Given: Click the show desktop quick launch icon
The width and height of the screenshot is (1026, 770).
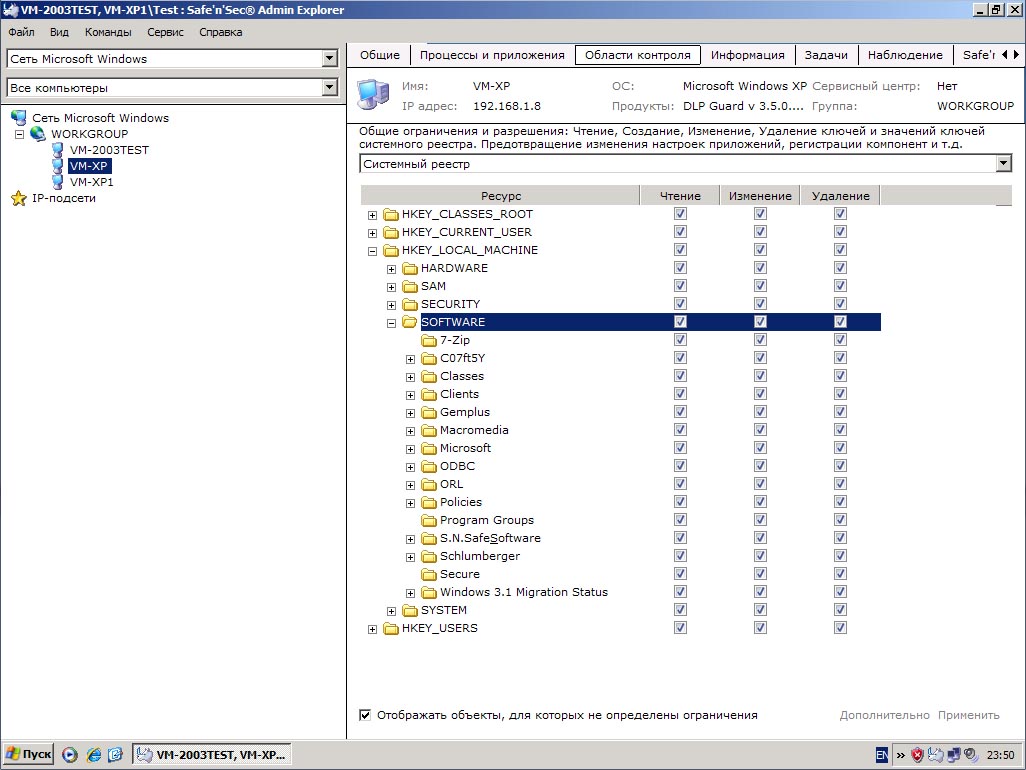Looking at the screenshot, I should pos(115,755).
